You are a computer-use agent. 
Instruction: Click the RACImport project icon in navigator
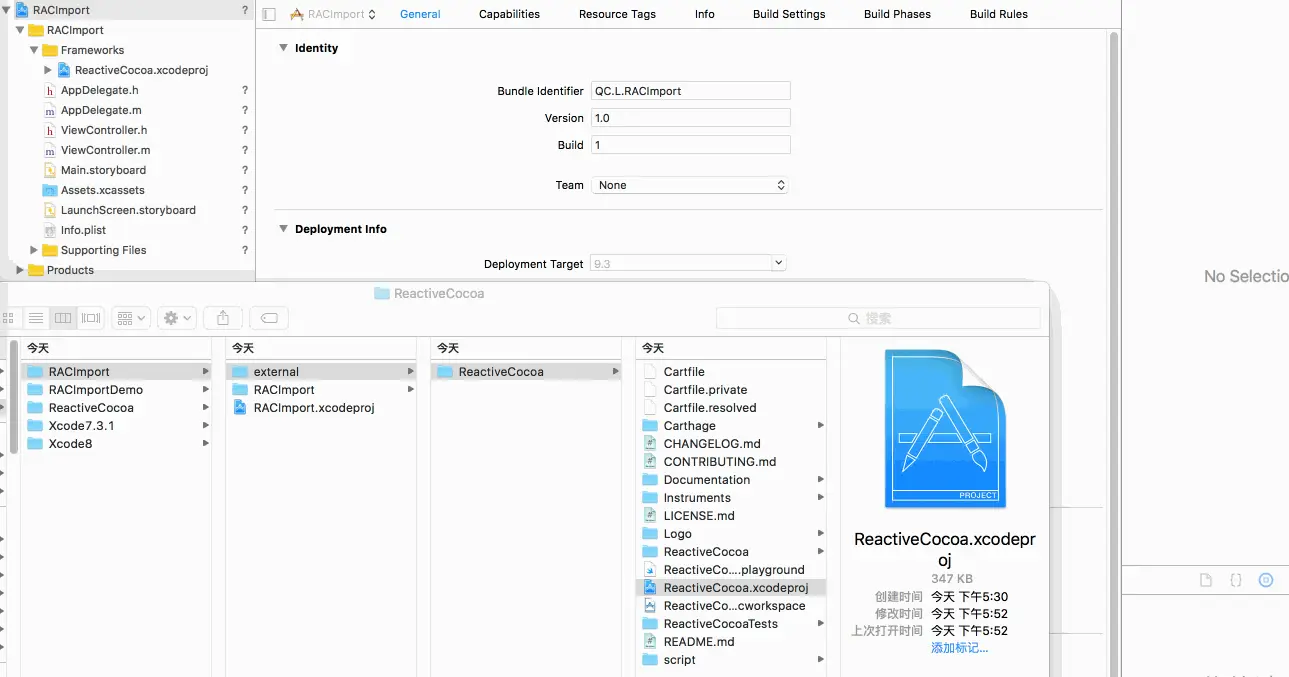click(x=22, y=10)
